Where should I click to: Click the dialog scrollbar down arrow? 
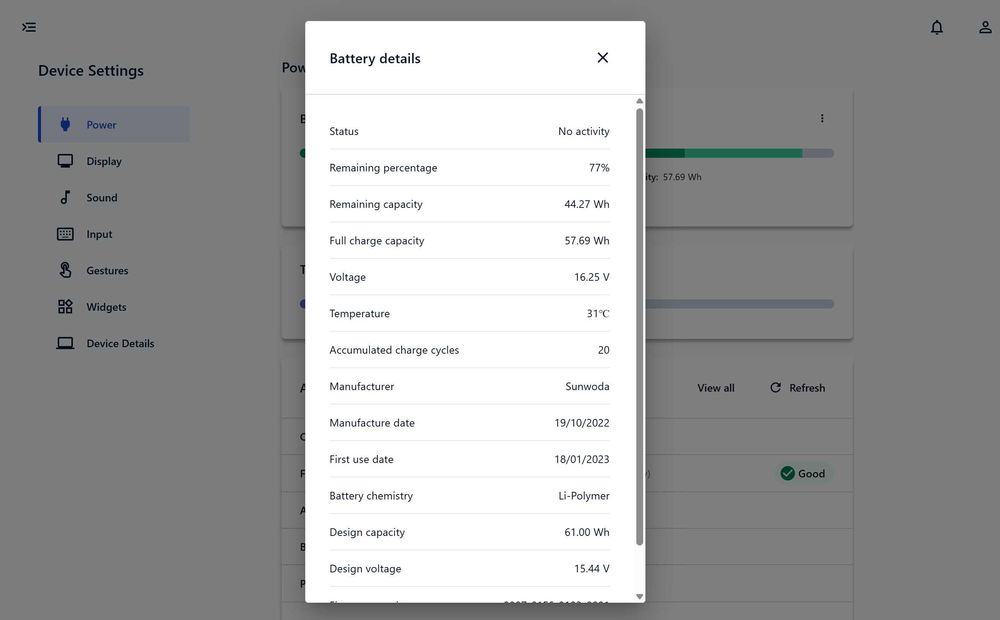tap(639, 597)
